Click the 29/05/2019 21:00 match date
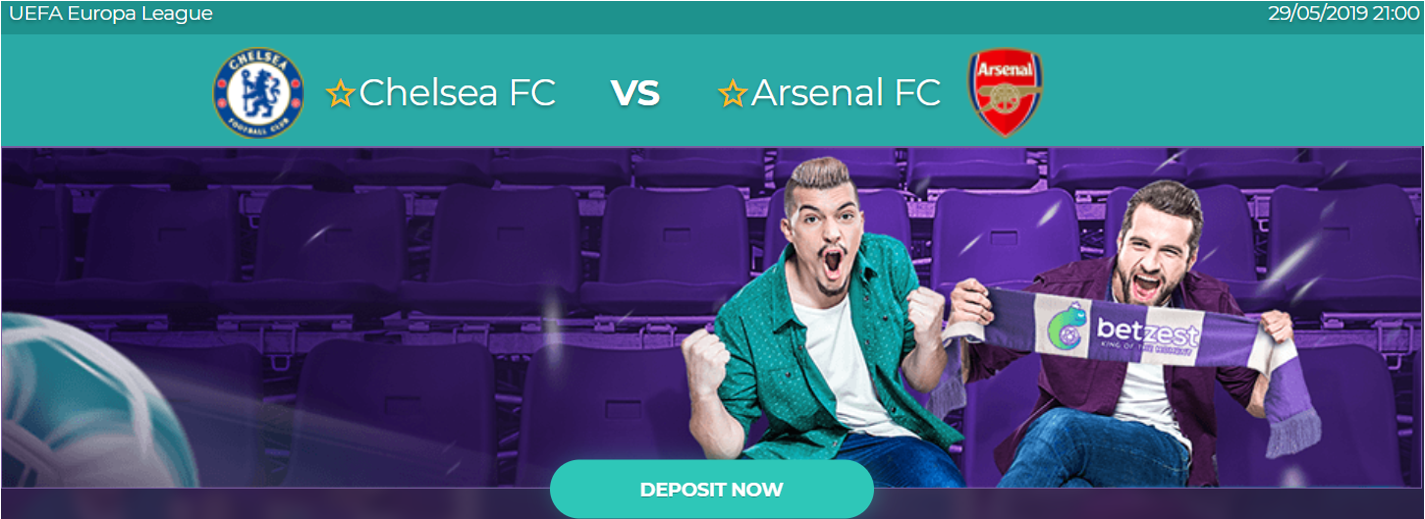 [1343, 14]
